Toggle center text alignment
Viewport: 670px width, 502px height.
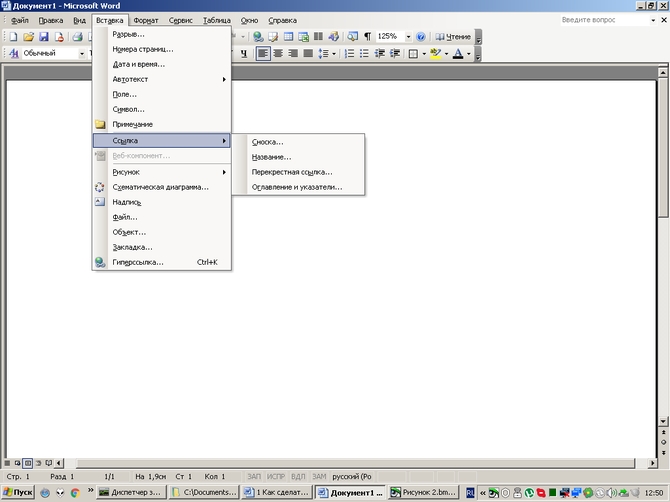277,53
